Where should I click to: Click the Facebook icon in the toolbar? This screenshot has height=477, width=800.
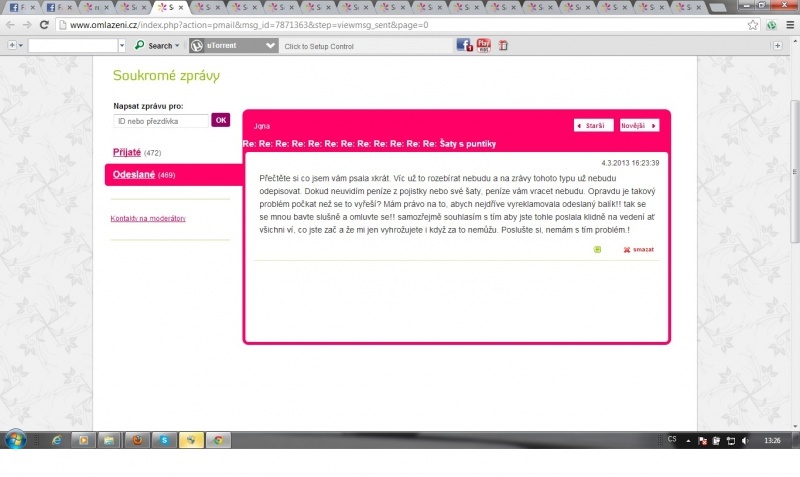[464, 45]
